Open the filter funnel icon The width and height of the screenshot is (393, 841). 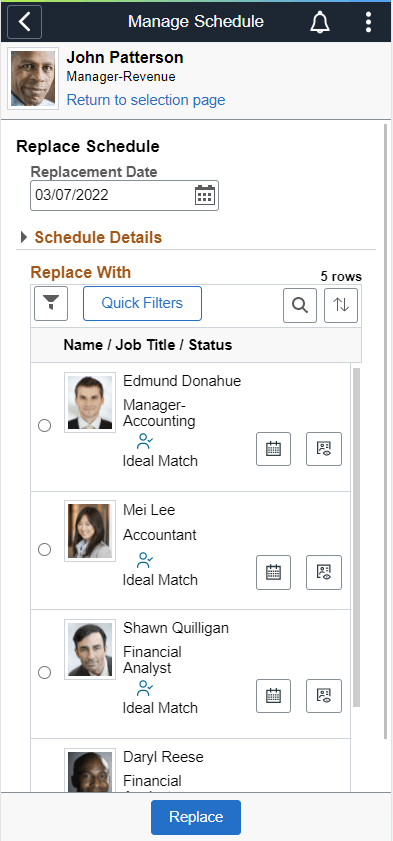[51, 304]
